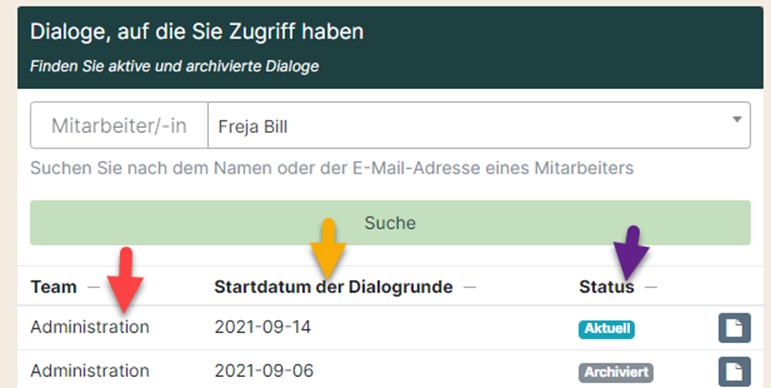Screen dimensions: 771x388
Task: Click sort icon beside Startdatum der Dialogrunde
Action: 470,287
